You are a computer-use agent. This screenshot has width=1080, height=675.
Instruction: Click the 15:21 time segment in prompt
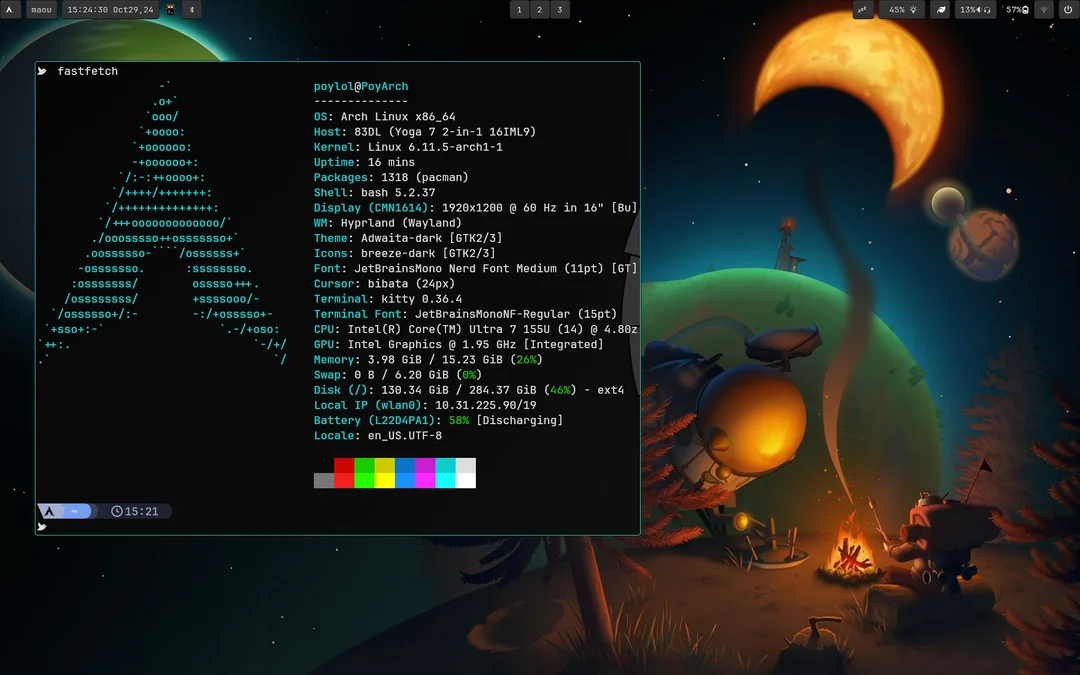coord(135,511)
